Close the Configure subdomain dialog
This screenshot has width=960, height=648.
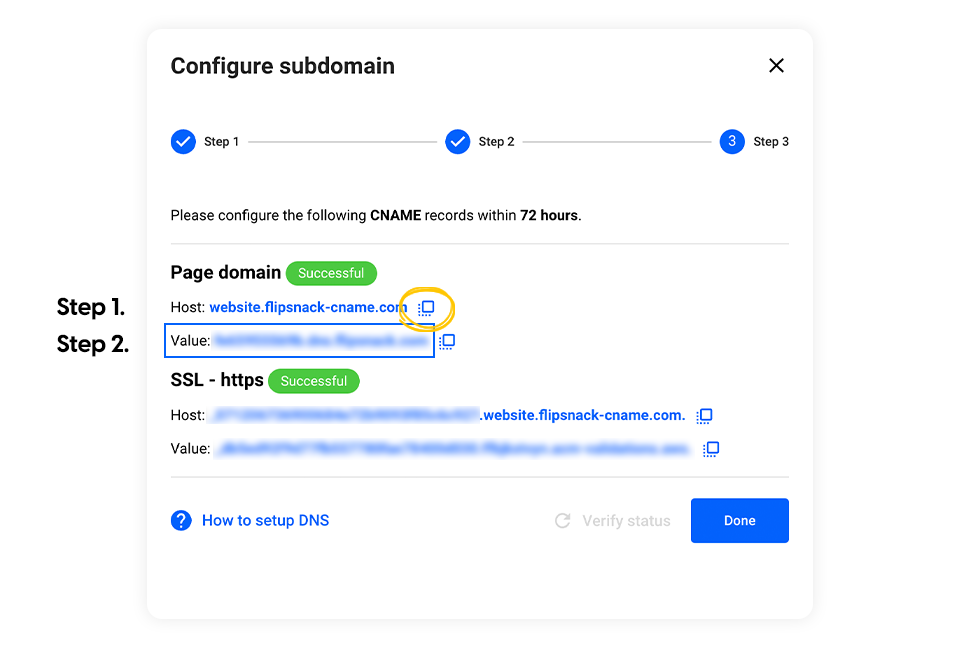tap(776, 65)
